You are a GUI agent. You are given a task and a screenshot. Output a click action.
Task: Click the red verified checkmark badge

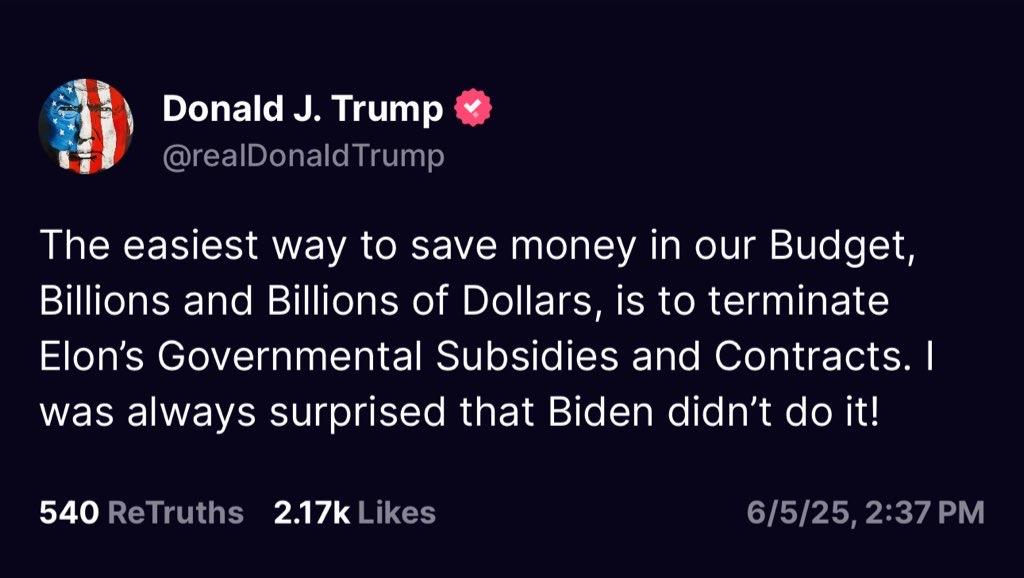pyautogui.click(x=473, y=108)
